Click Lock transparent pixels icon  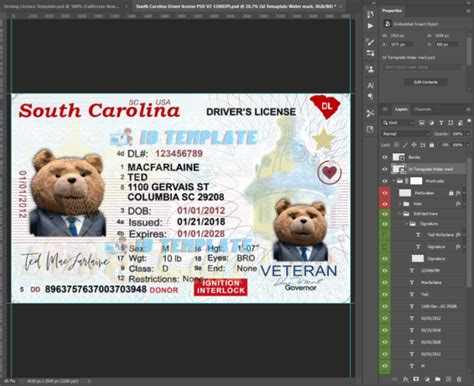point(396,145)
